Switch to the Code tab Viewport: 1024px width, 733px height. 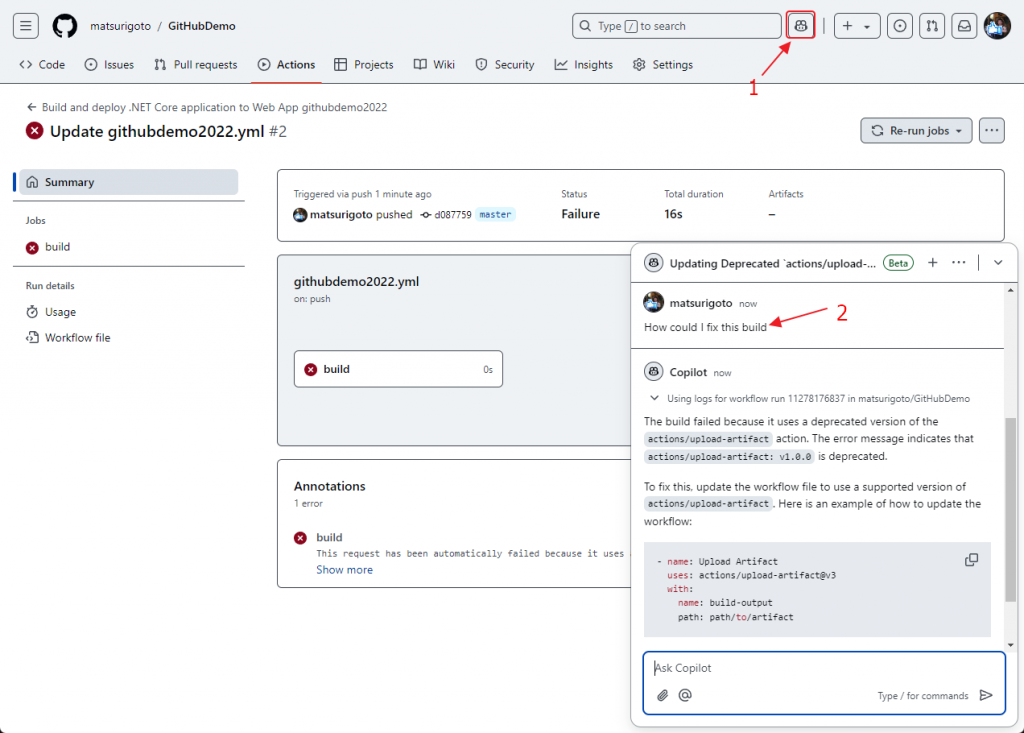pyautogui.click(x=42, y=65)
